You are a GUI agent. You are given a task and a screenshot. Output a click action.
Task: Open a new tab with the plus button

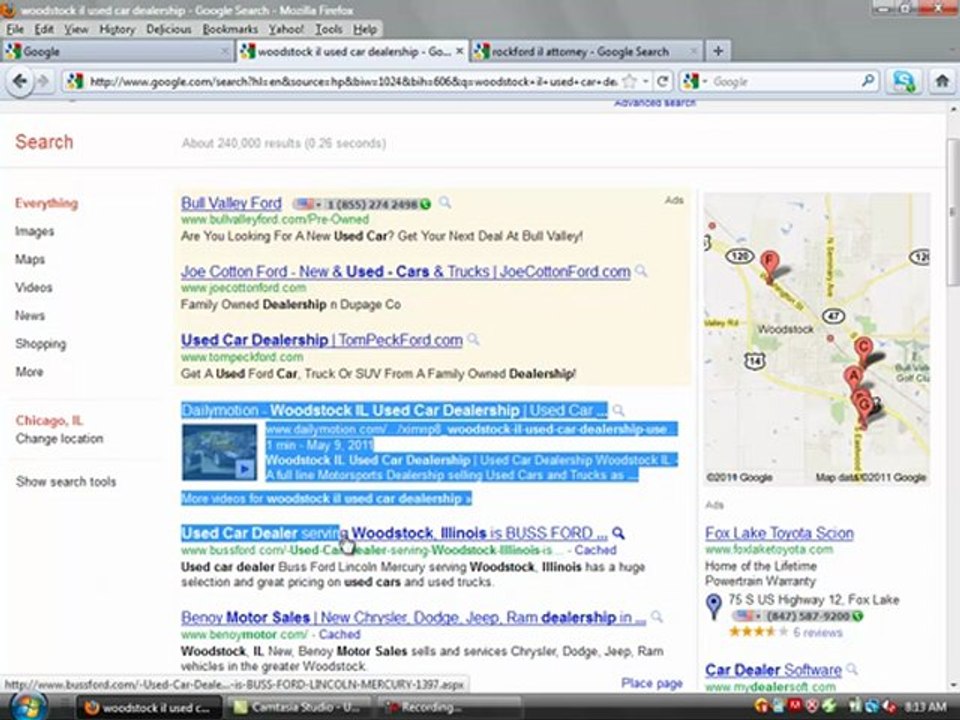pyautogui.click(x=718, y=51)
